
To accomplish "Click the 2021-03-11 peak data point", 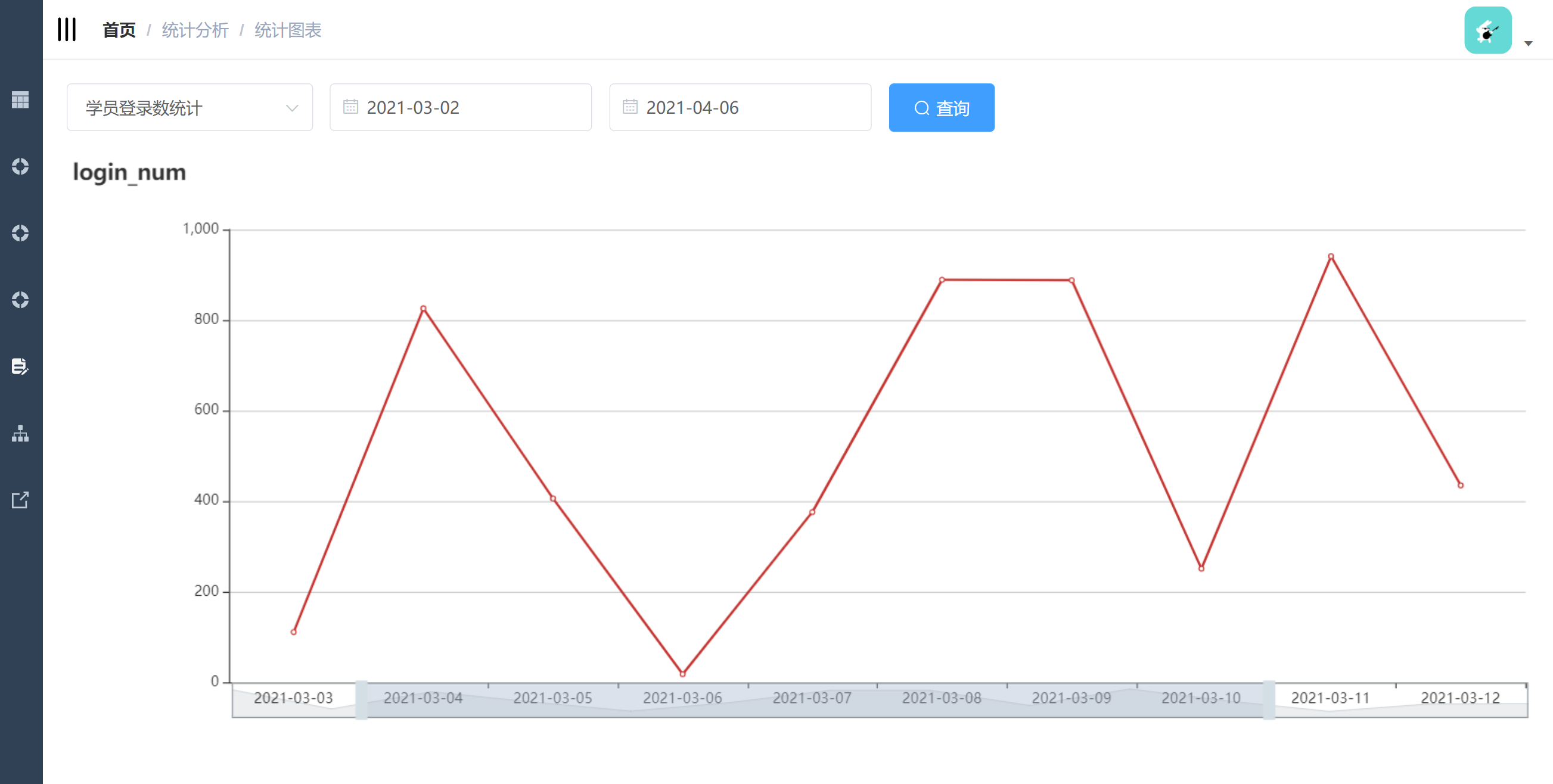I will [x=1331, y=257].
